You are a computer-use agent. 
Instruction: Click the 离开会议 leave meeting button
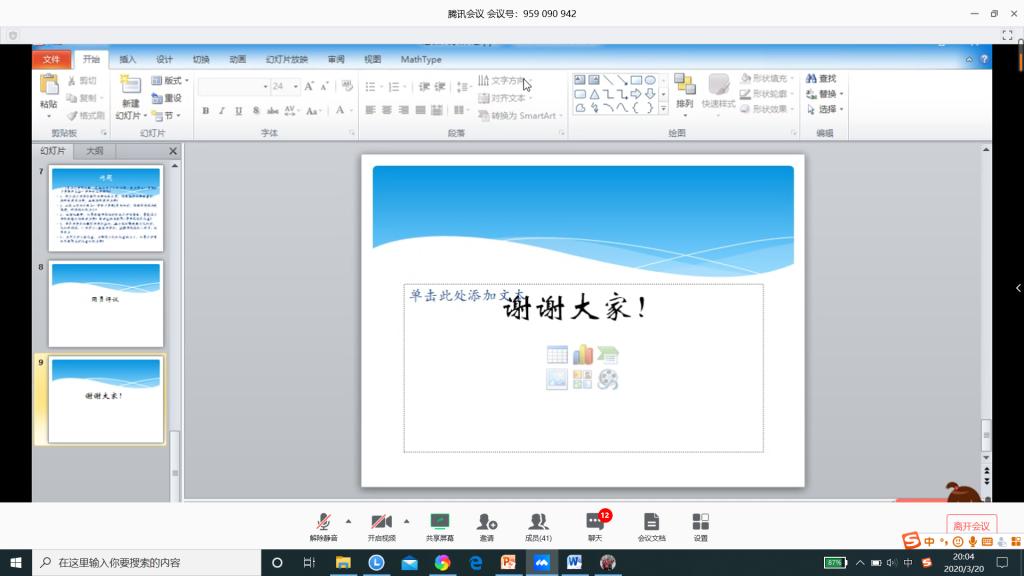tap(970, 526)
